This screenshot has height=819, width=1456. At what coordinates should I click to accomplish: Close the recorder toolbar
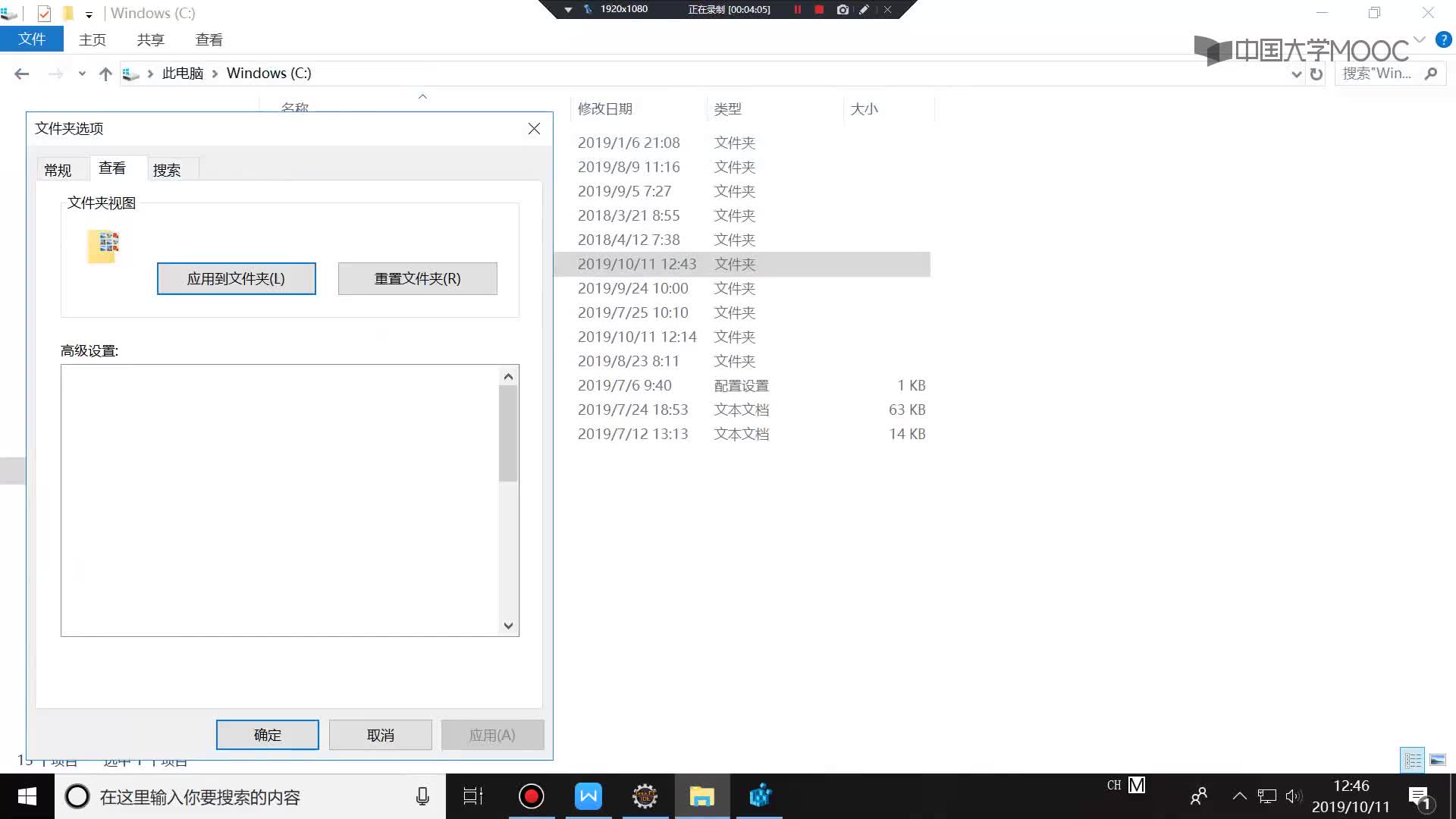887,10
